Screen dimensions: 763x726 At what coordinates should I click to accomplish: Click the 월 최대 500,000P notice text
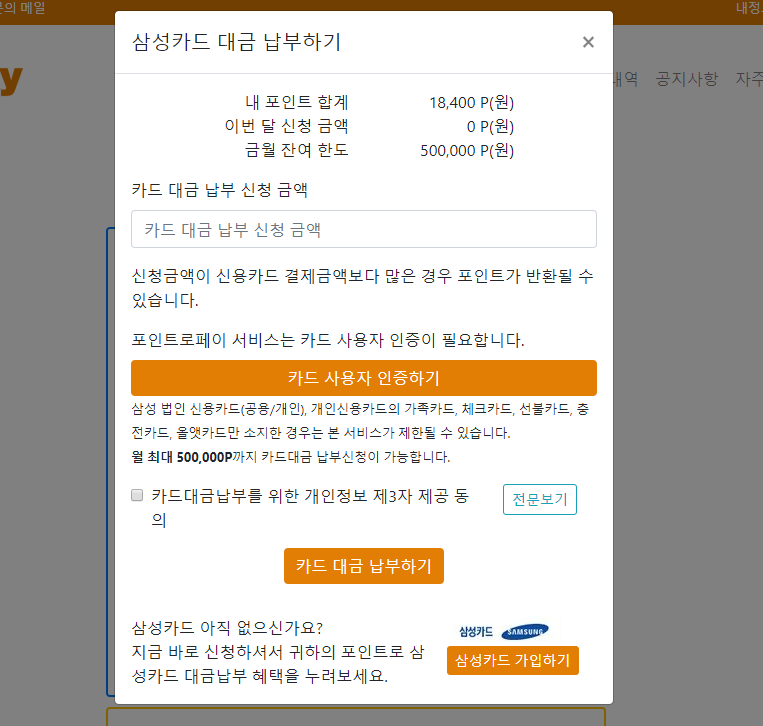click(291, 457)
